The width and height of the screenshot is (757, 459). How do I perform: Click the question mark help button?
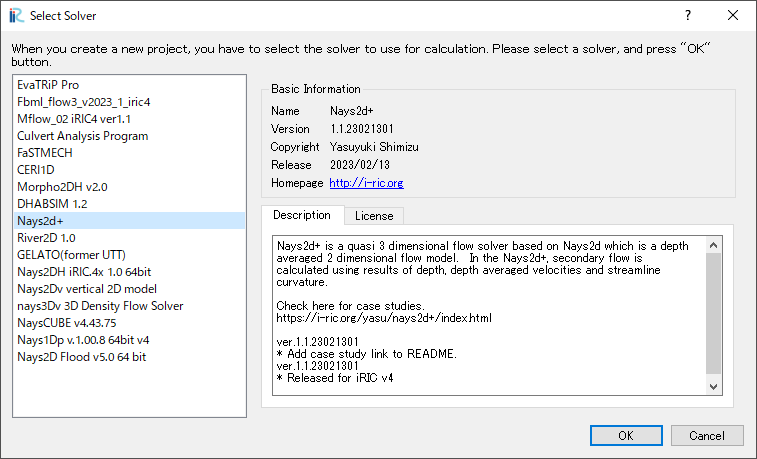[688, 15]
